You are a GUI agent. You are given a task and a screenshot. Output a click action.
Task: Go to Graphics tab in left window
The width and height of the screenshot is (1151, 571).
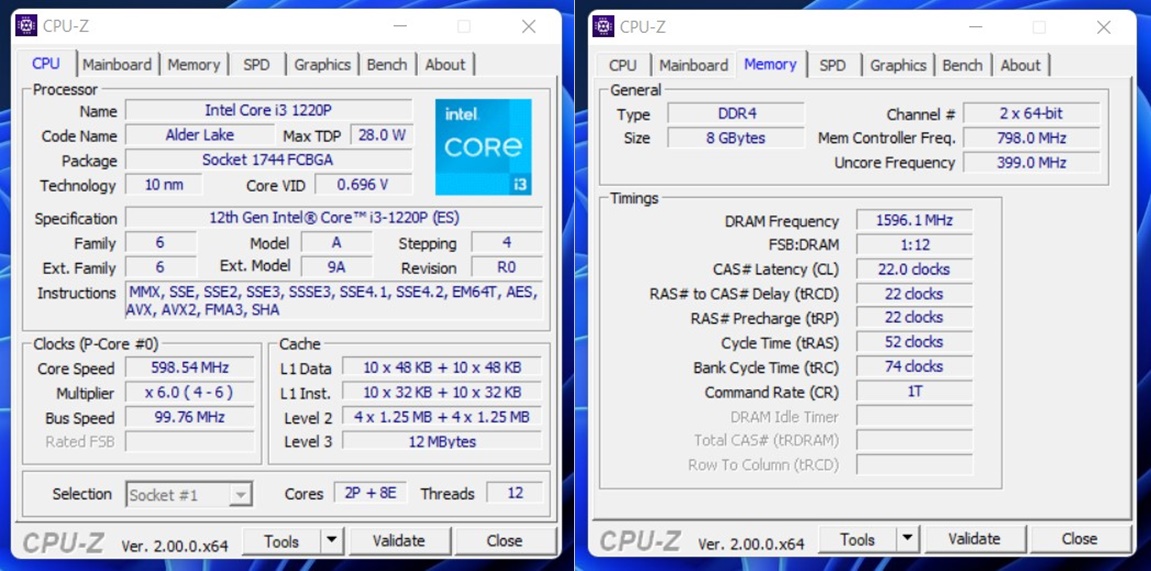322,64
